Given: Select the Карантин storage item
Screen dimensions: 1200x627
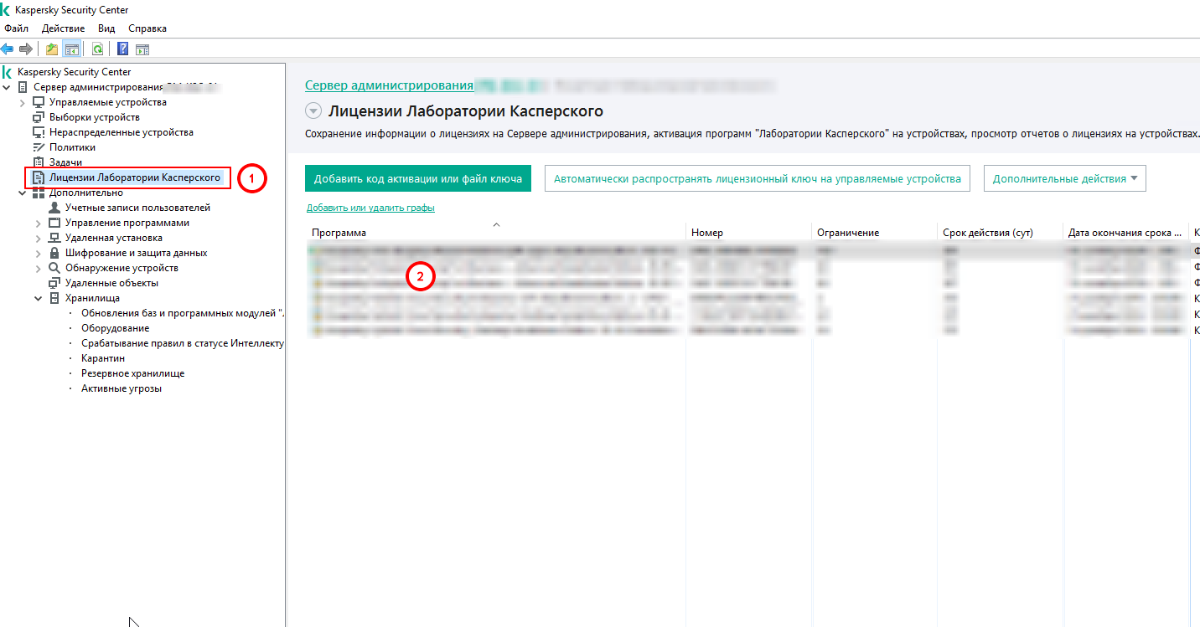Looking at the screenshot, I should (103, 358).
